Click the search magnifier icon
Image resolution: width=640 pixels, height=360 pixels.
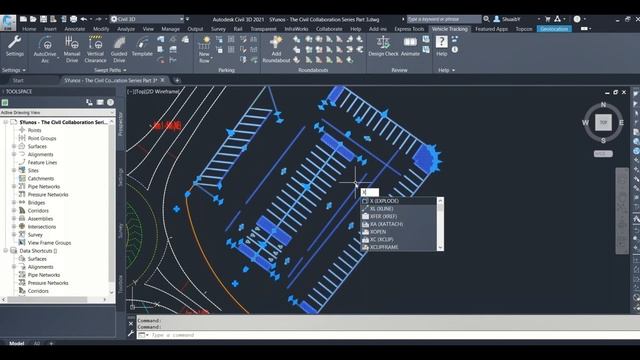tap(486, 19)
